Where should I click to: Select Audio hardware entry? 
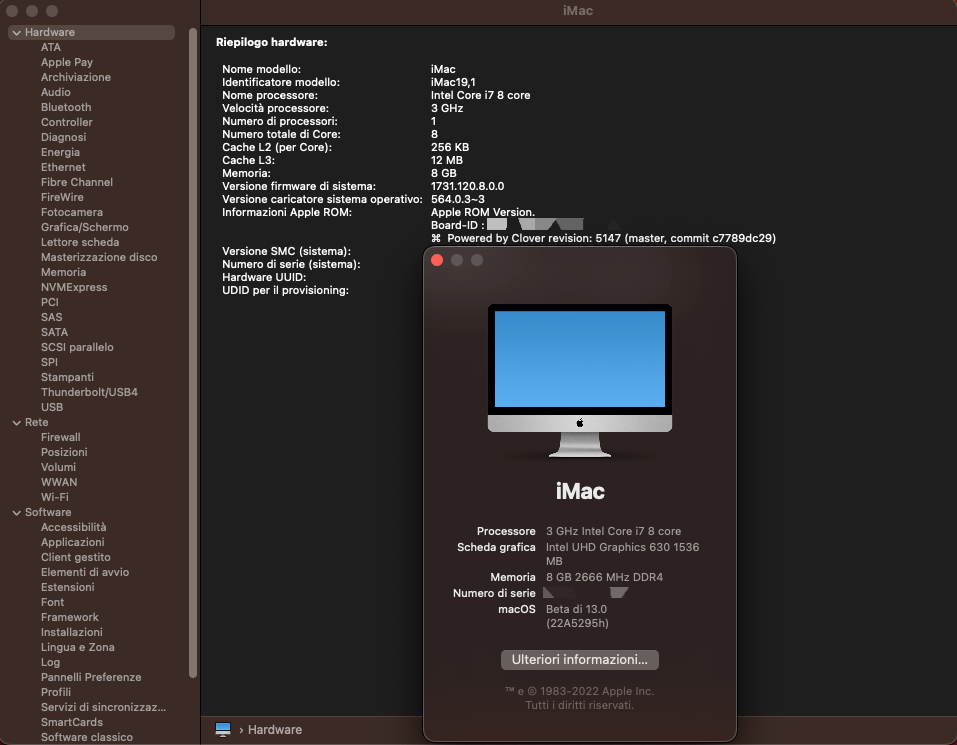pyautogui.click(x=56, y=92)
